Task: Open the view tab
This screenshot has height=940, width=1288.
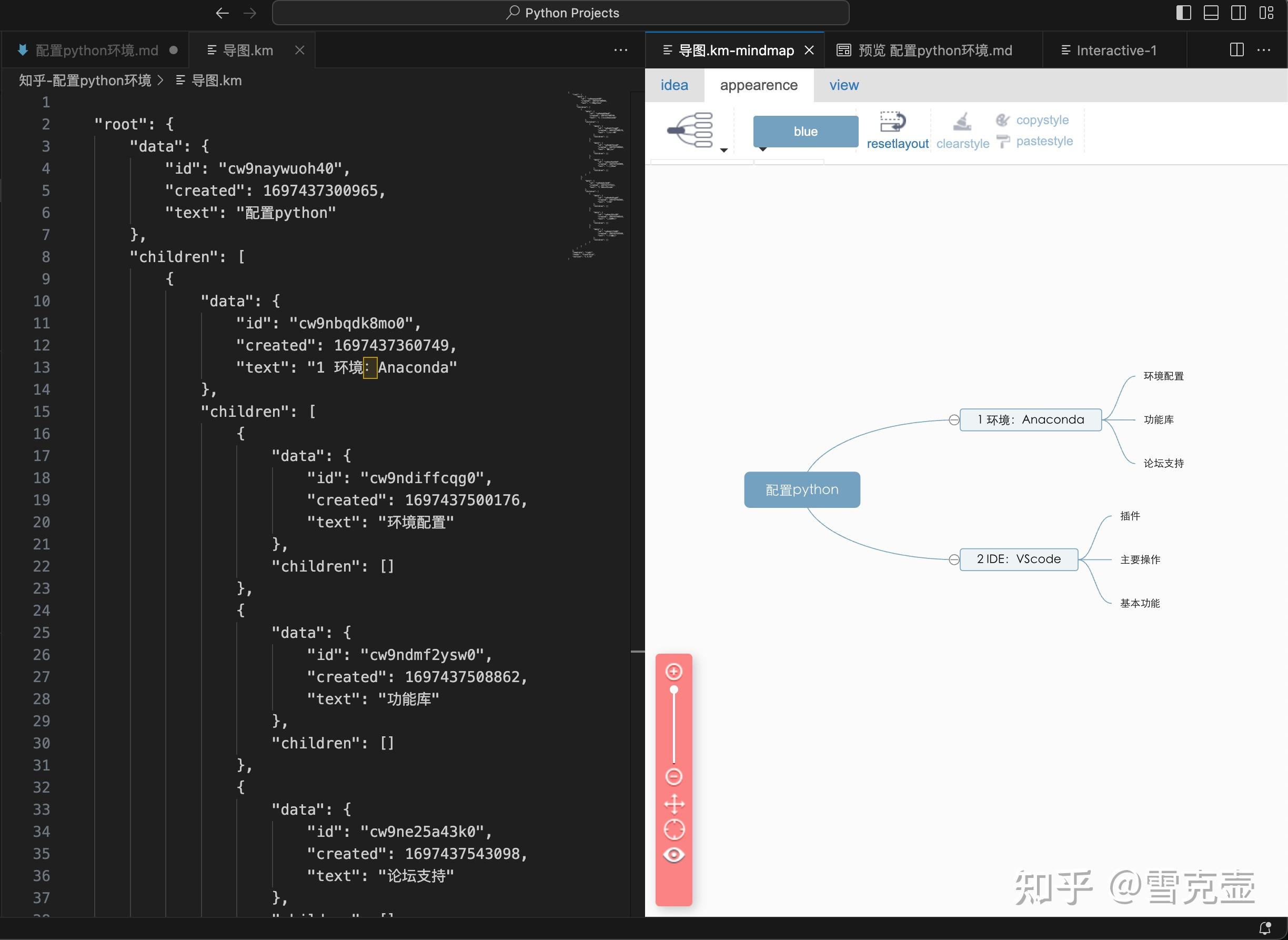Action: (843, 85)
